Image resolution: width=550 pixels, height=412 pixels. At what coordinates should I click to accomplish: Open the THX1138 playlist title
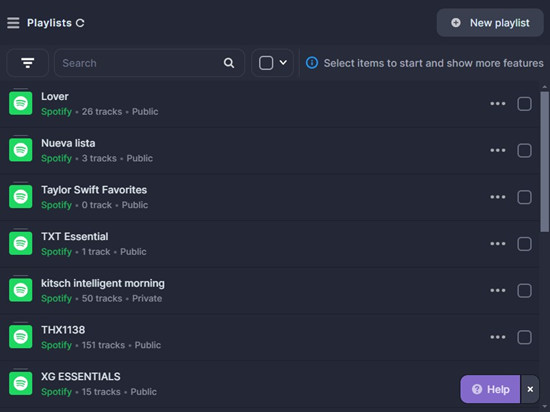(x=63, y=330)
